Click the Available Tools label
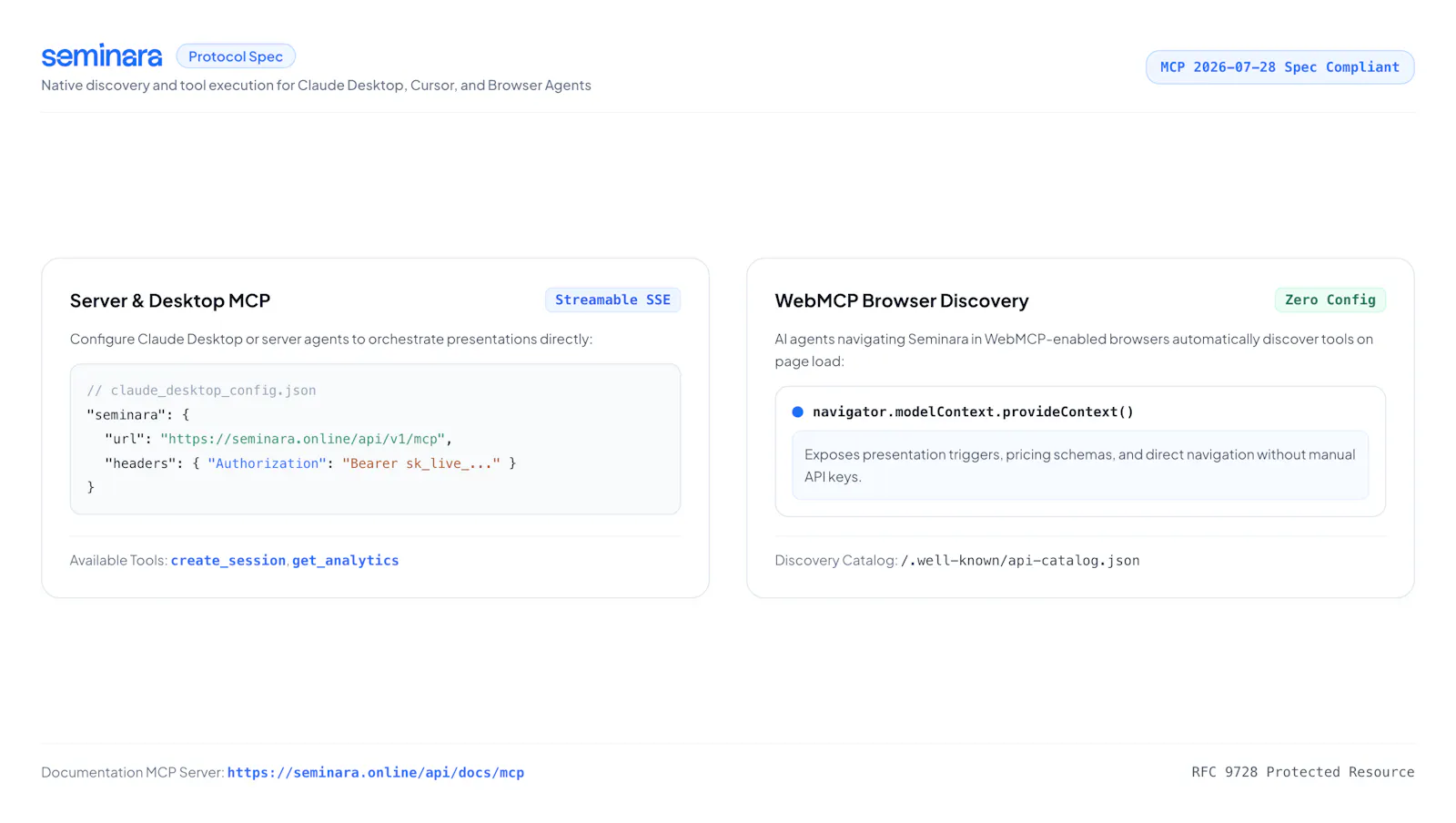The width and height of the screenshot is (1456, 823). [x=119, y=560]
